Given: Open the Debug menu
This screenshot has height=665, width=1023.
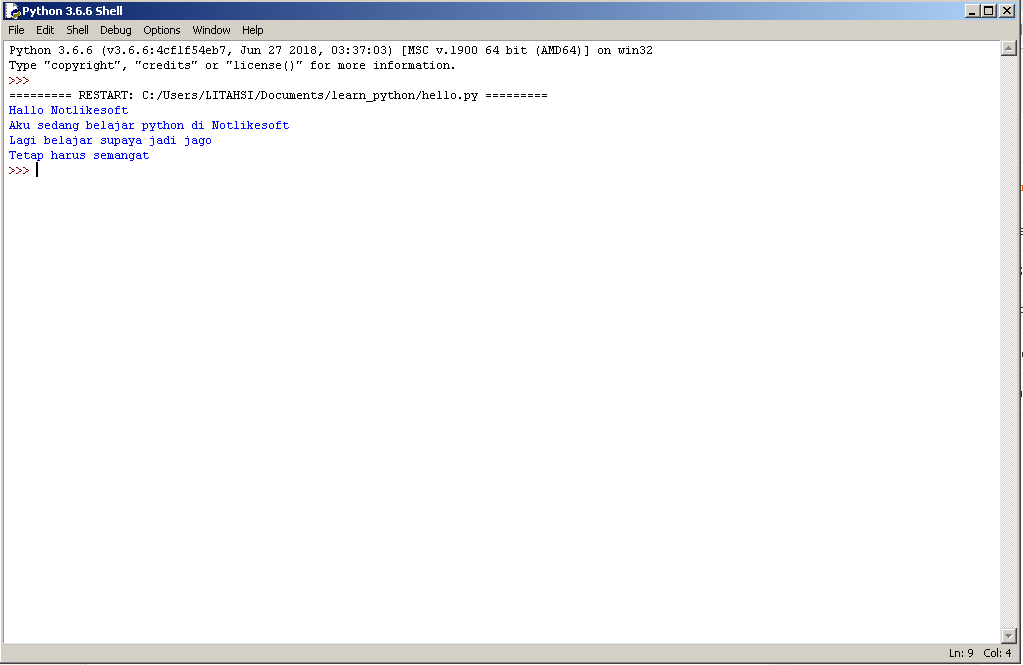Looking at the screenshot, I should 115,30.
